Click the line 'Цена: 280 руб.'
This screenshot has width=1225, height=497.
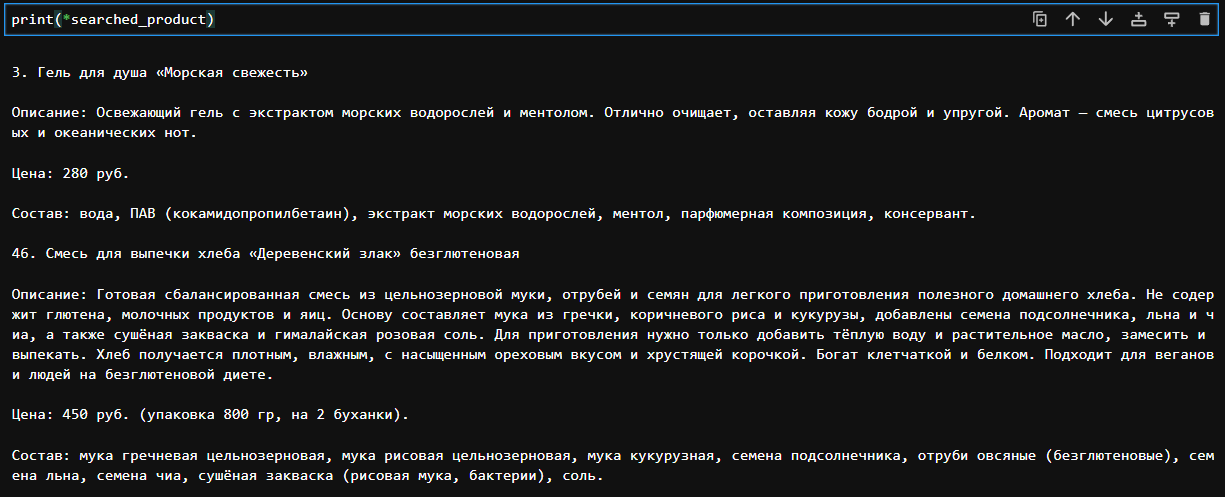[70, 174]
